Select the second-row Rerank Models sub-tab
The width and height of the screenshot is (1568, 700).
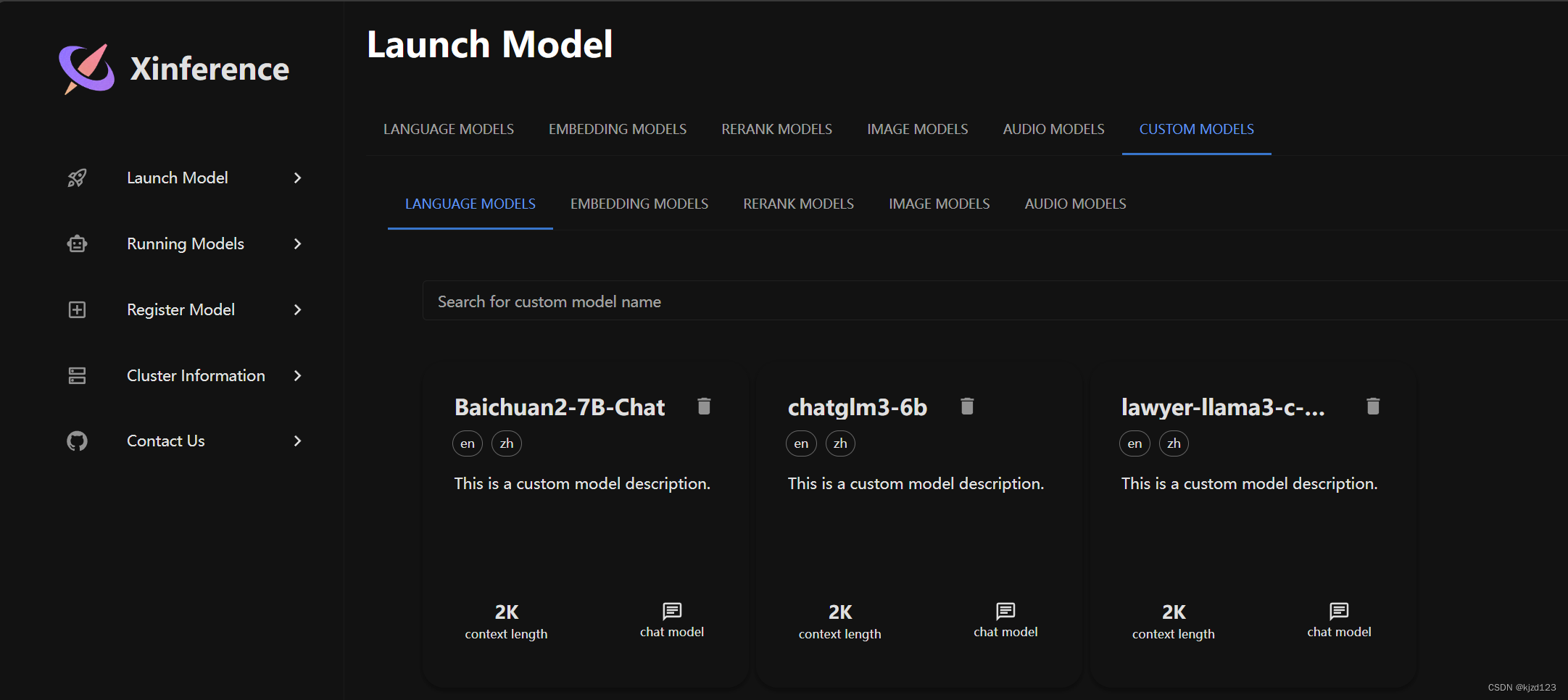pos(798,204)
